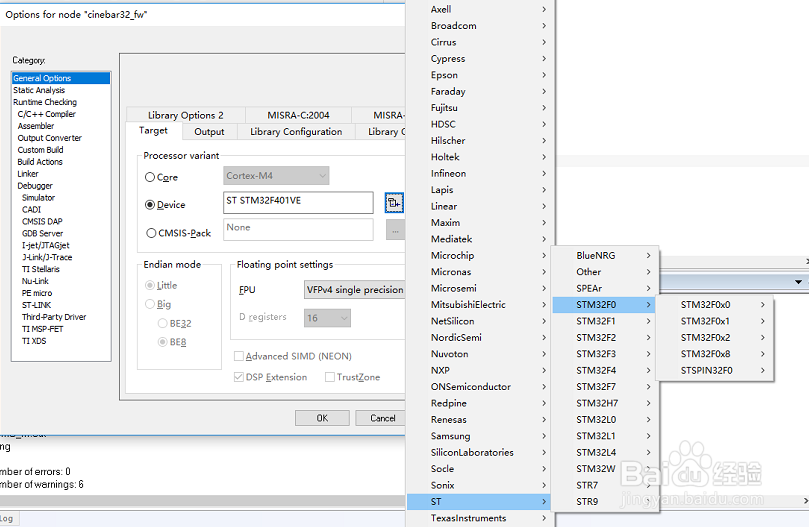809x527 pixels.
Task: Select the BE8 radio option
Action: (163, 342)
